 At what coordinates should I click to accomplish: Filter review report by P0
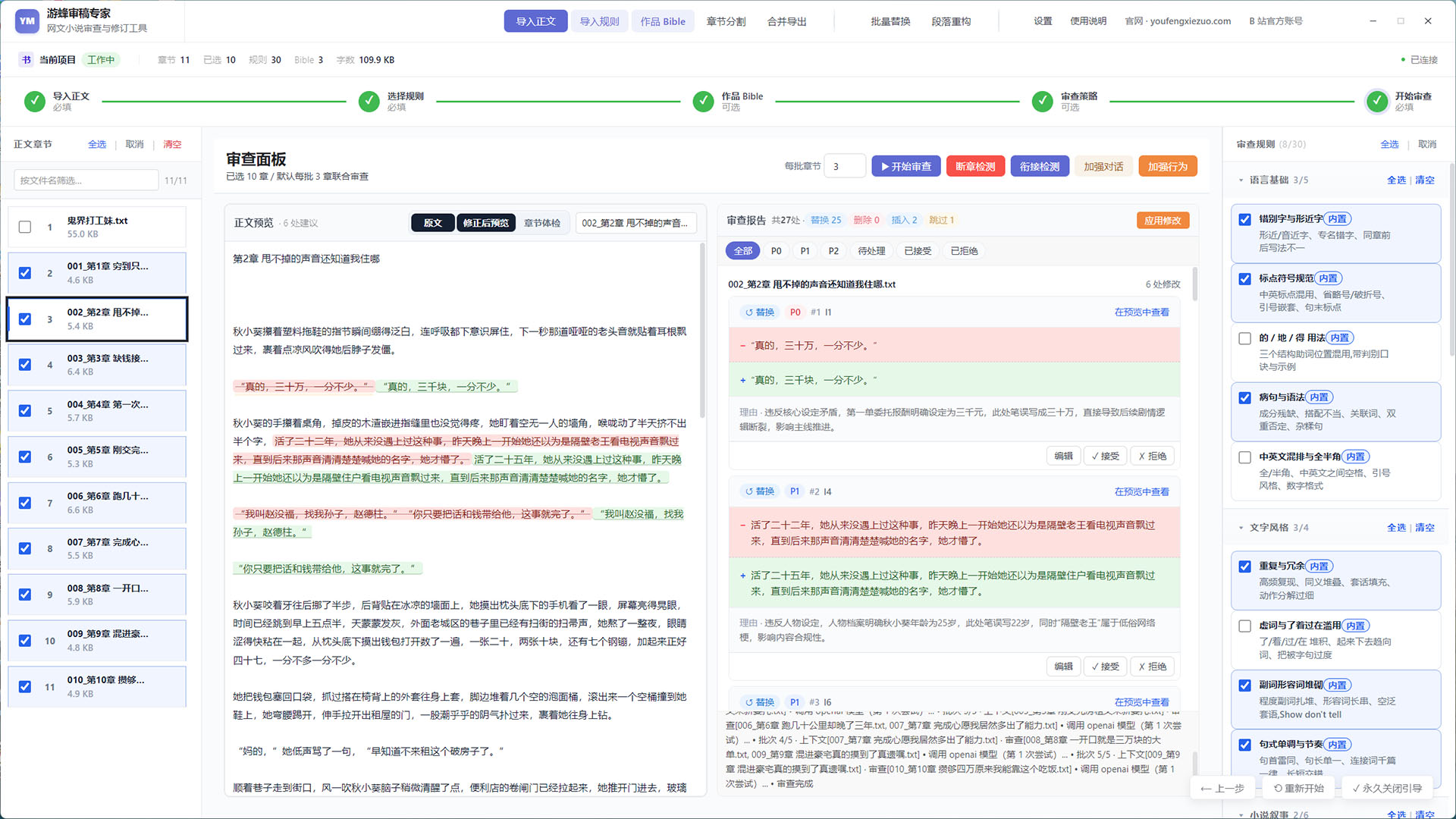(776, 251)
